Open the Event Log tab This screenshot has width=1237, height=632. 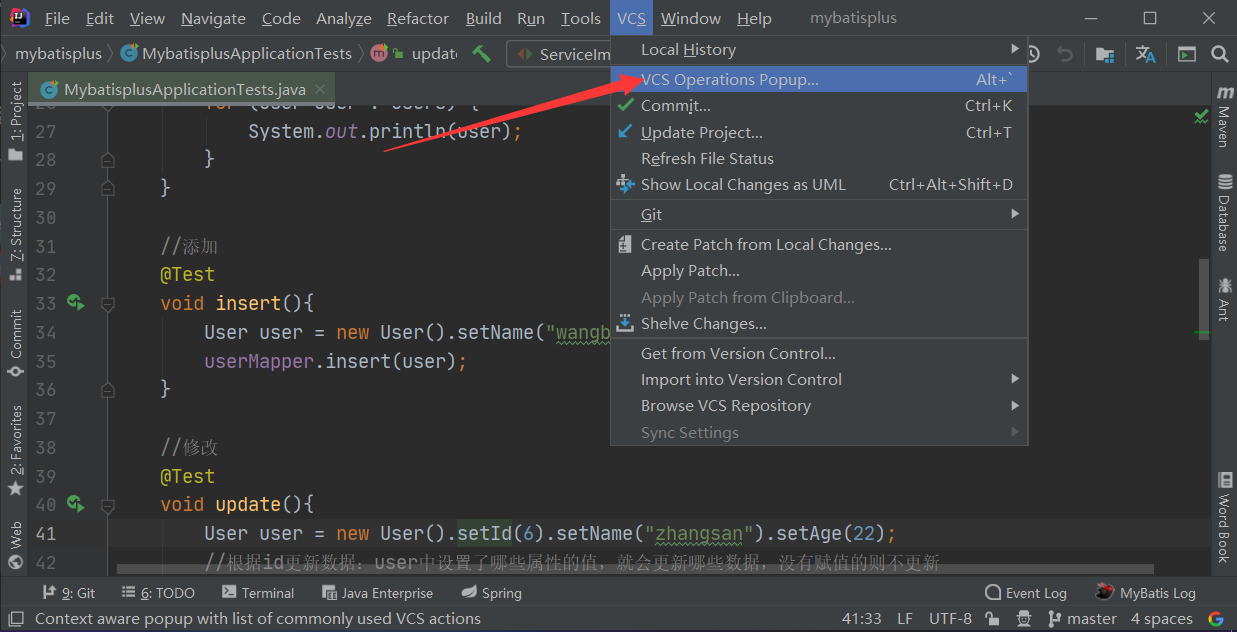(1025, 593)
